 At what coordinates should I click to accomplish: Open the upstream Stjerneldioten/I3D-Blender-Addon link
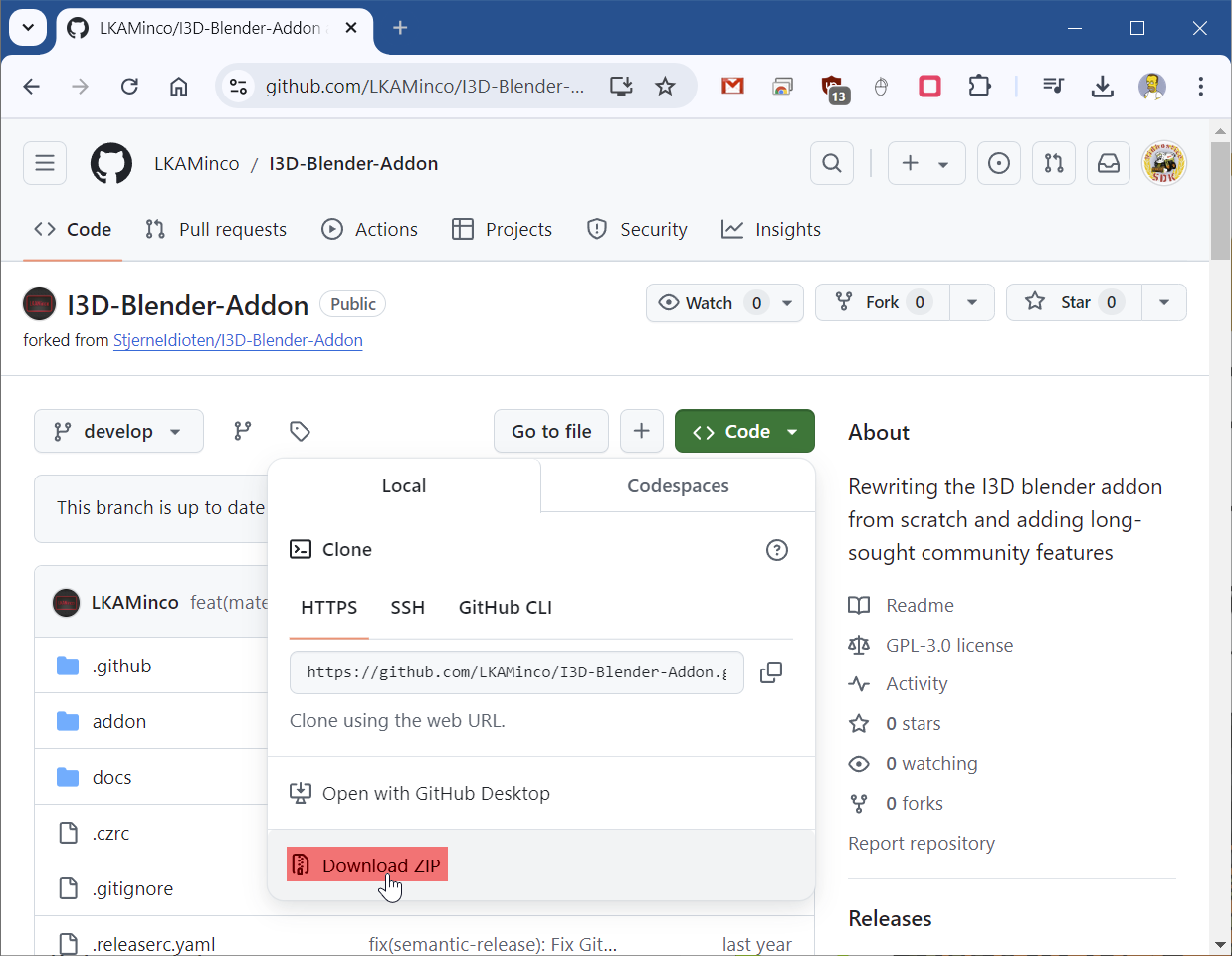click(238, 340)
